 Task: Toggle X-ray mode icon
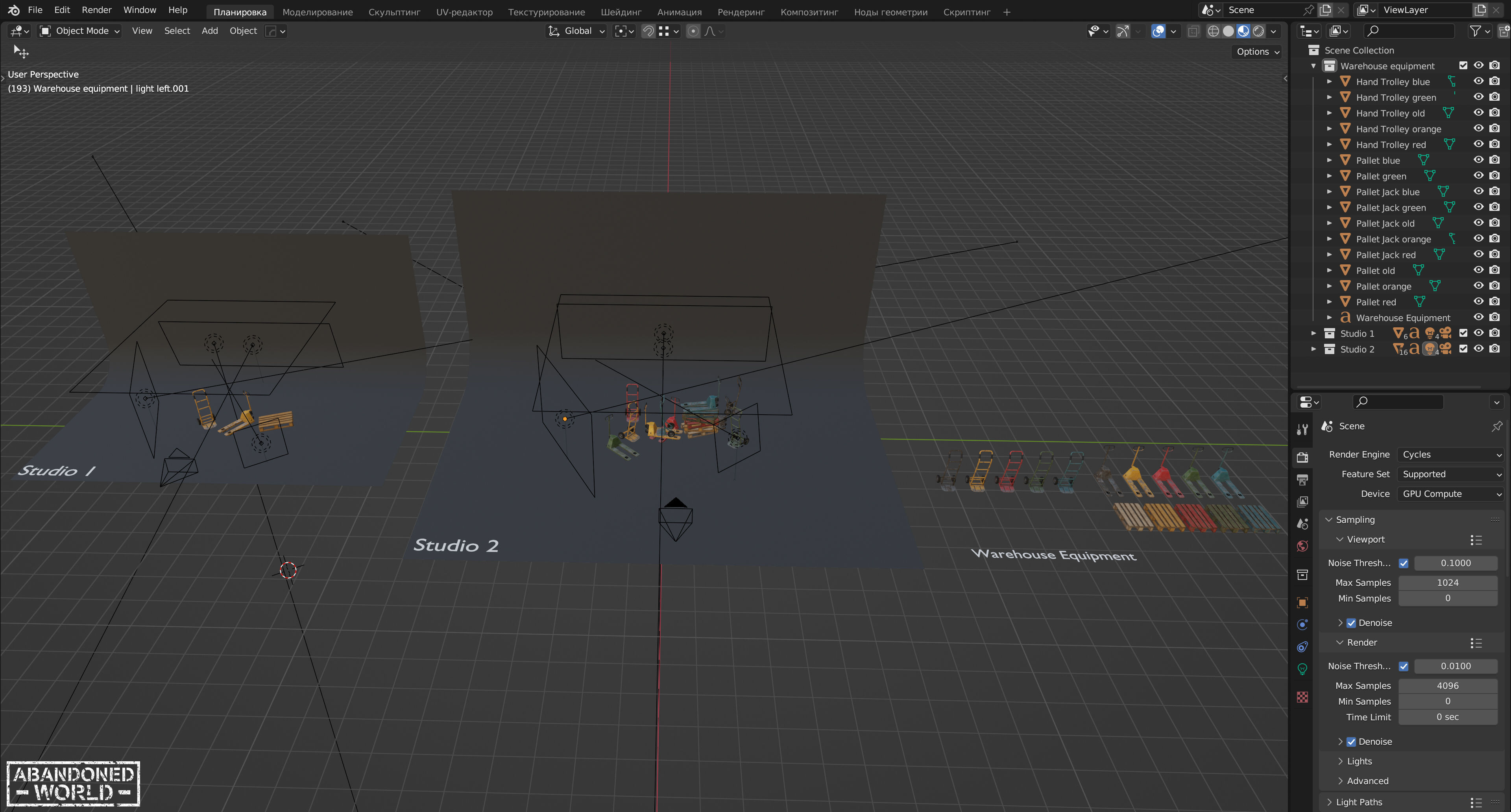pyautogui.click(x=1193, y=31)
